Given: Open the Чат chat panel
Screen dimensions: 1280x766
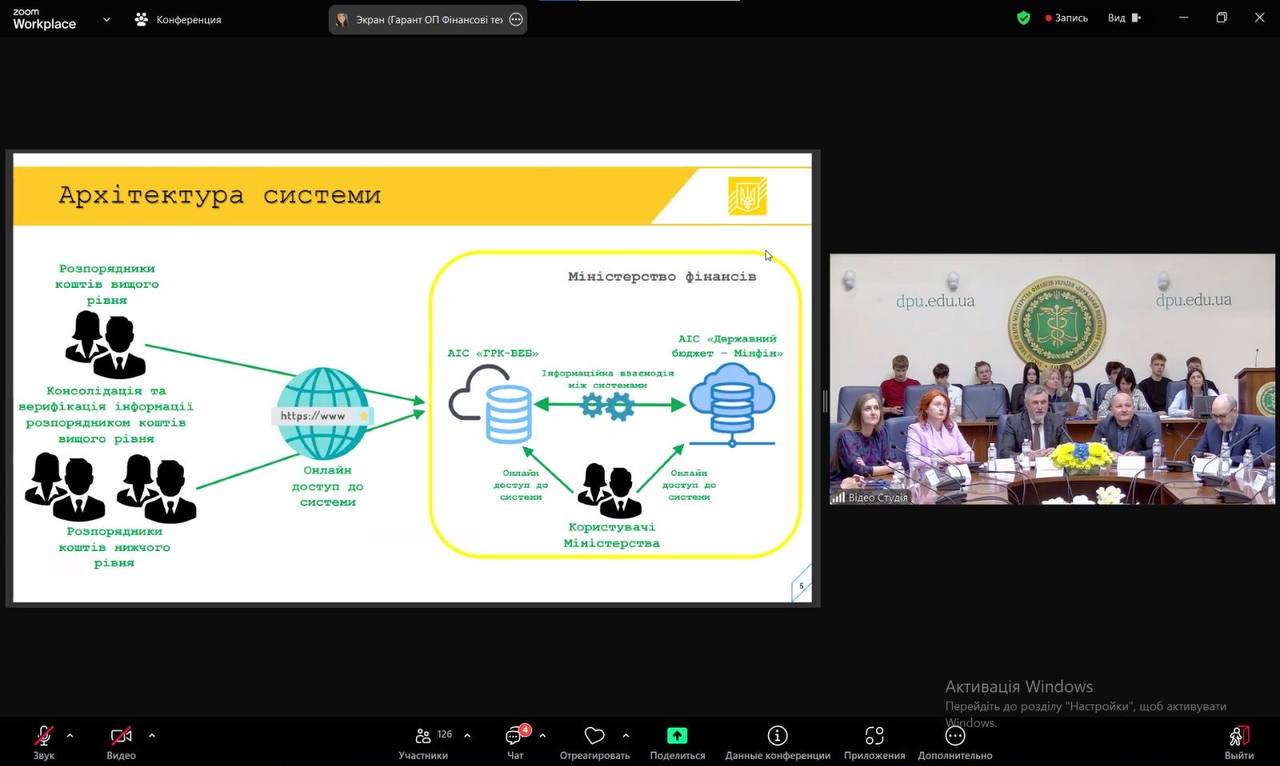Looking at the screenshot, I should coord(515,737).
